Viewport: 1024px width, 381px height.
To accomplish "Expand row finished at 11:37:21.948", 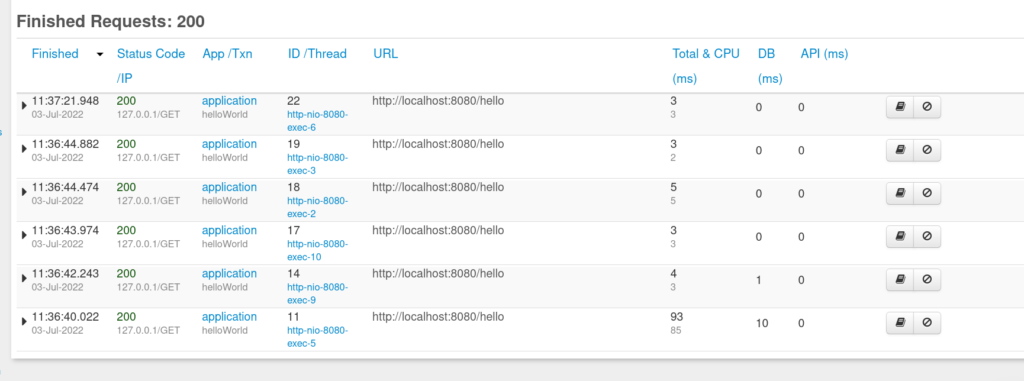I will coord(24,105).
